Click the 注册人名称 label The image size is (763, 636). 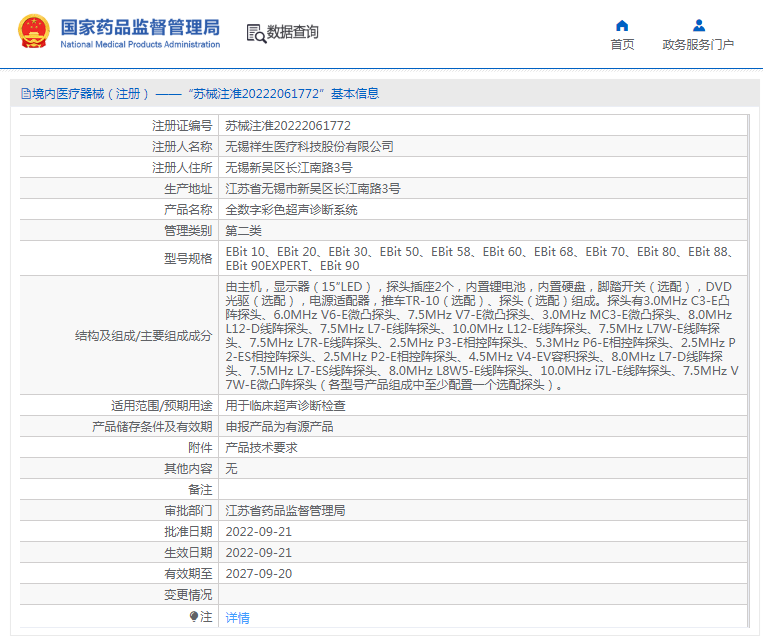(182, 147)
